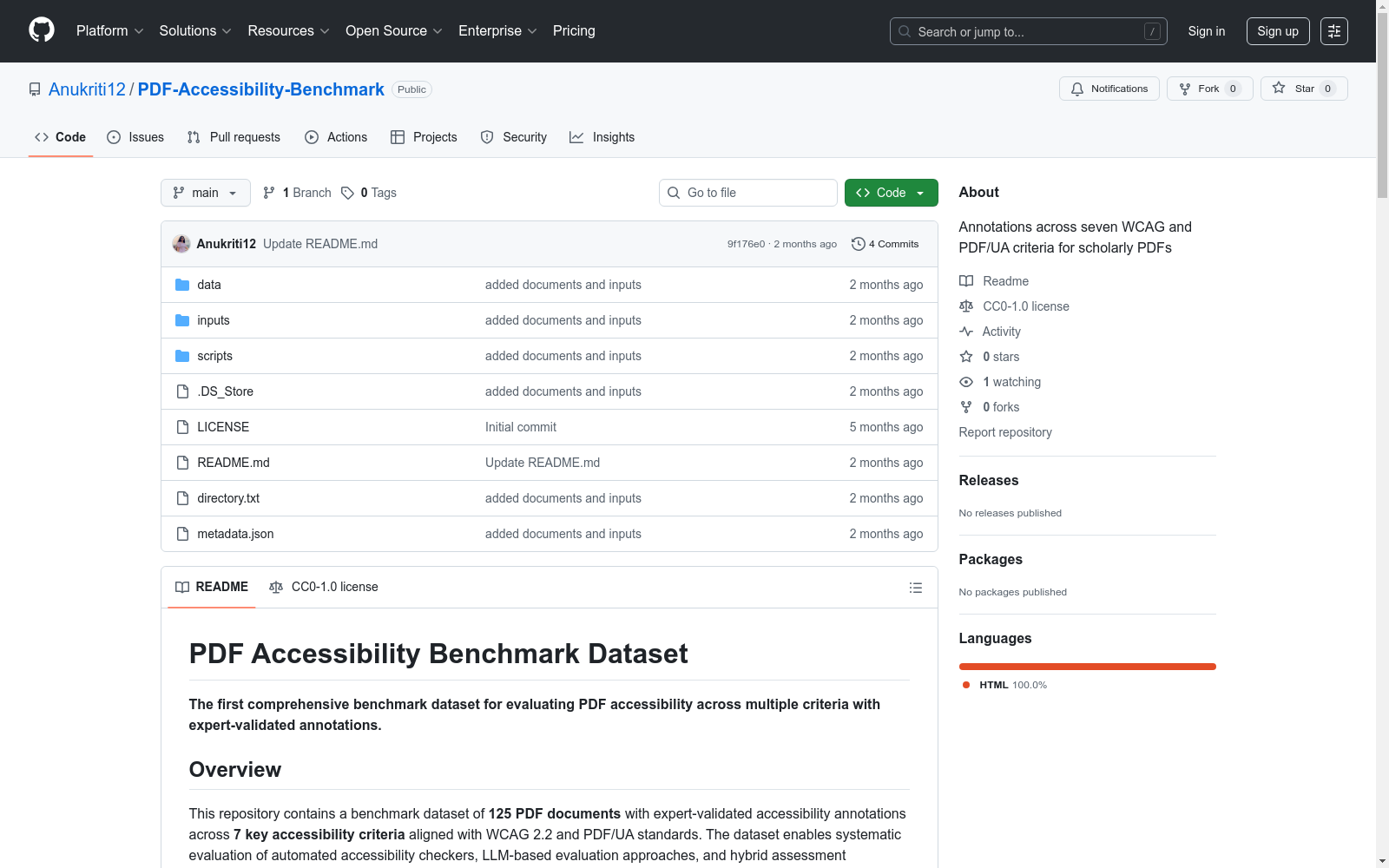
Task: Open the command palette icon button
Action: pyautogui.click(x=1334, y=31)
